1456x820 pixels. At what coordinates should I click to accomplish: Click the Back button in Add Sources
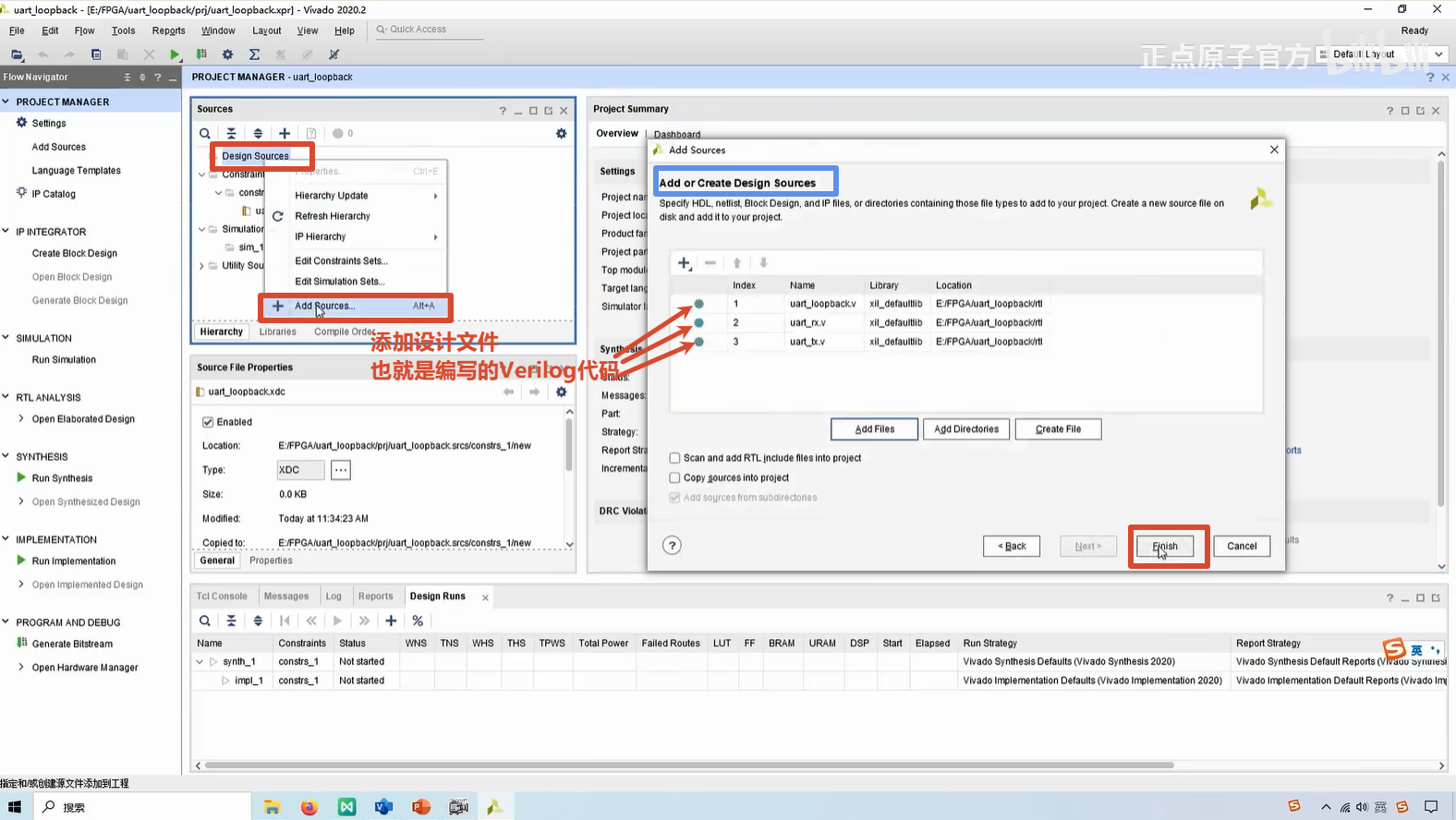click(x=1012, y=546)
